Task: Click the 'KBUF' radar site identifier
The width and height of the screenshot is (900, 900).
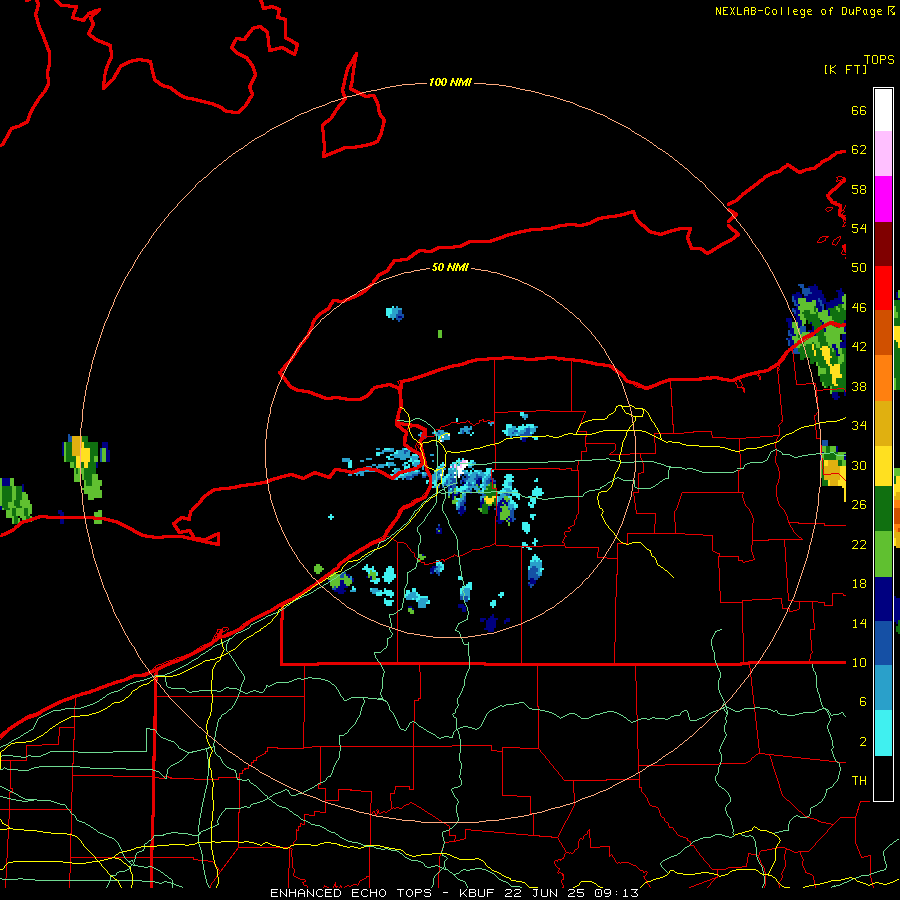Action: 479,893
